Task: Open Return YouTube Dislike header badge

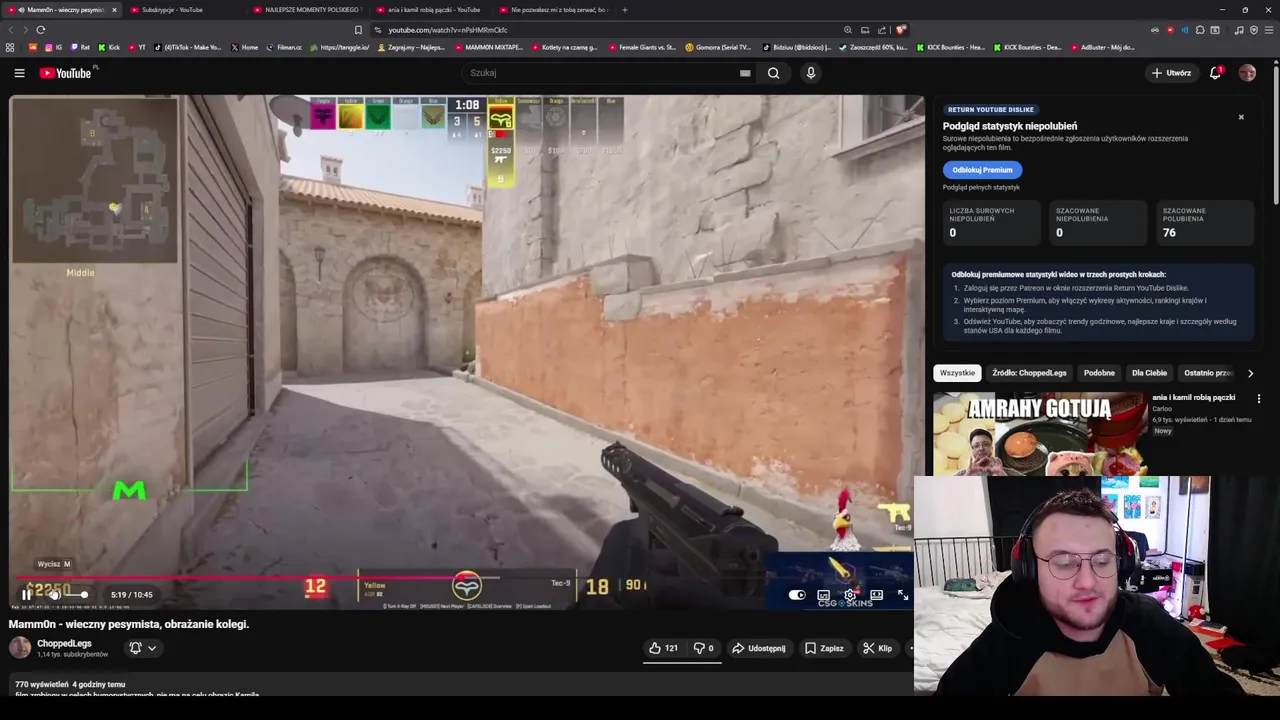Action: tap(991, 110)
